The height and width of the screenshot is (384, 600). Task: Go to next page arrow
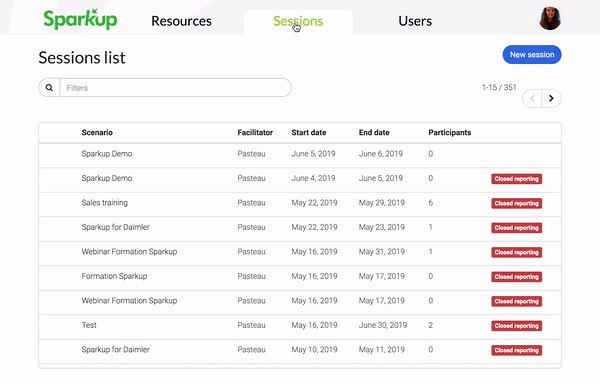click(x=551, y=99)
